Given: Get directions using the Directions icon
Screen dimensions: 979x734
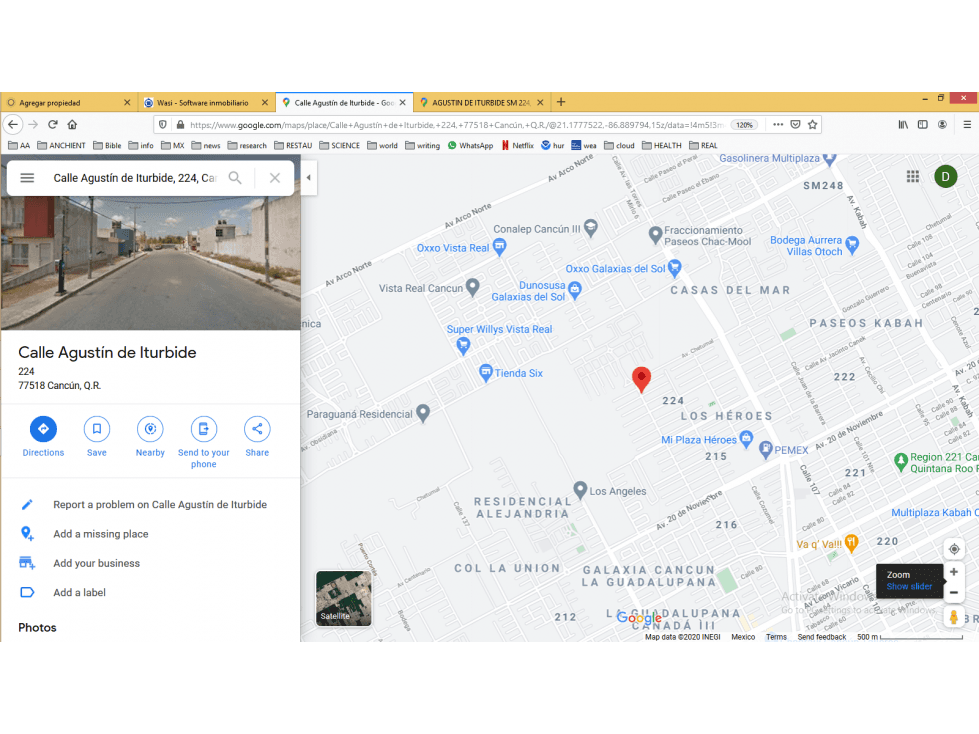Looking at the screenshot, I should [x=43, y=429].
